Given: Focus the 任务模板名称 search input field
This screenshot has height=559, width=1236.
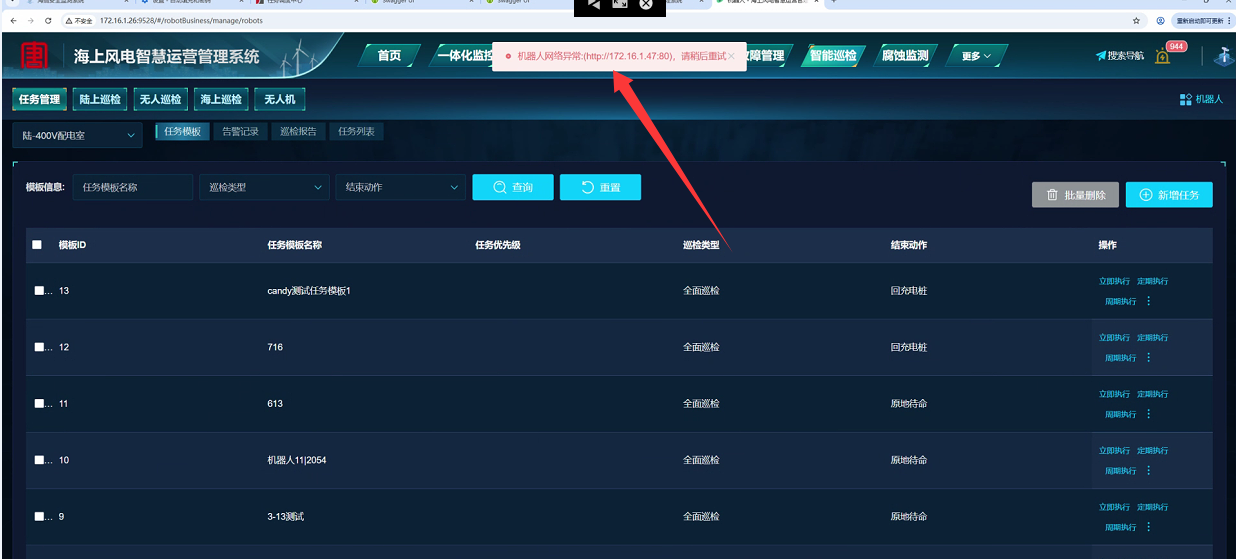Looking at the screenshot, I should 132,187.
